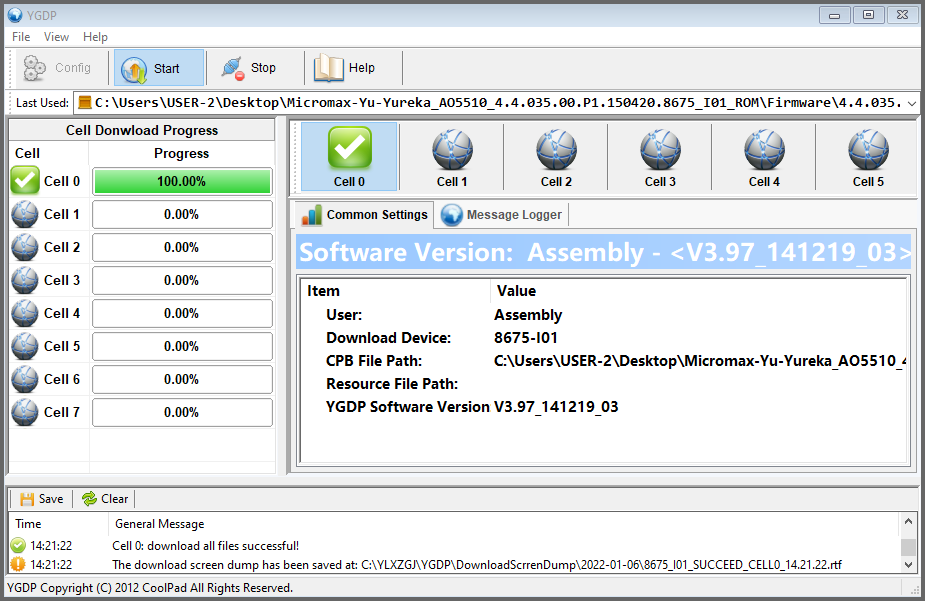This screenshot has width=925, height=601.
Task: Select Cell 2 globe icon in top strip
Action: coord(556,157)
